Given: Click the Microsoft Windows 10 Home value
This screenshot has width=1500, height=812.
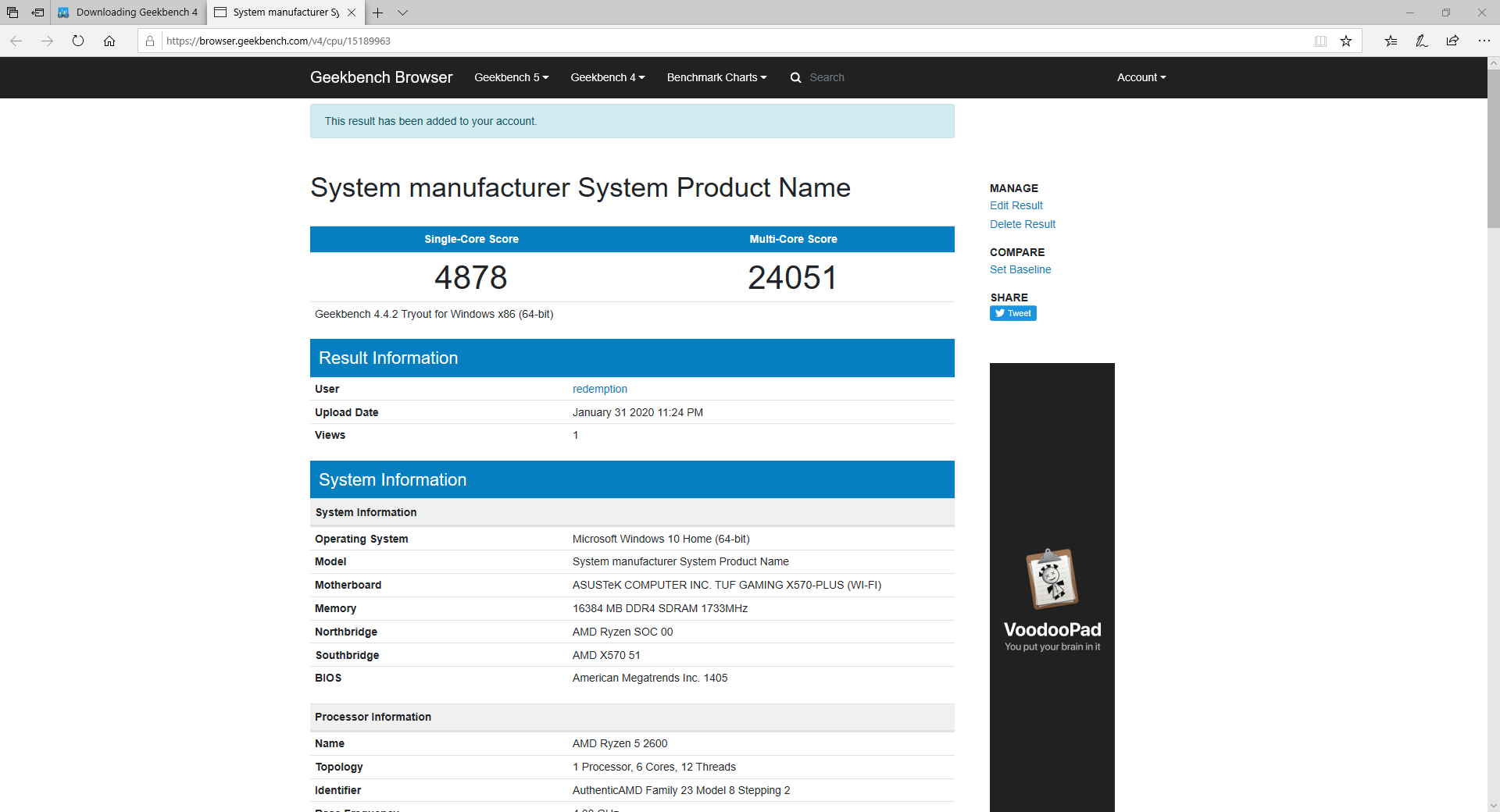Looking at the screenshot, I should click(660, 539).
